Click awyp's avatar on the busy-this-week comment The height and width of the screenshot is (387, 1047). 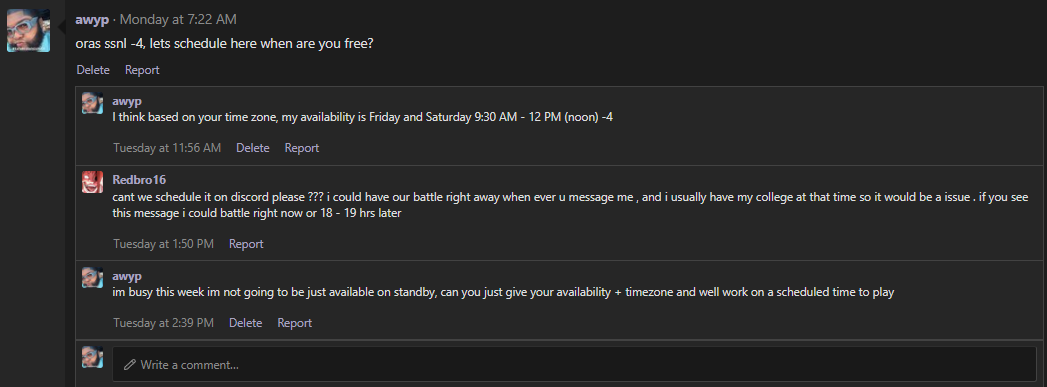[92, 278]
